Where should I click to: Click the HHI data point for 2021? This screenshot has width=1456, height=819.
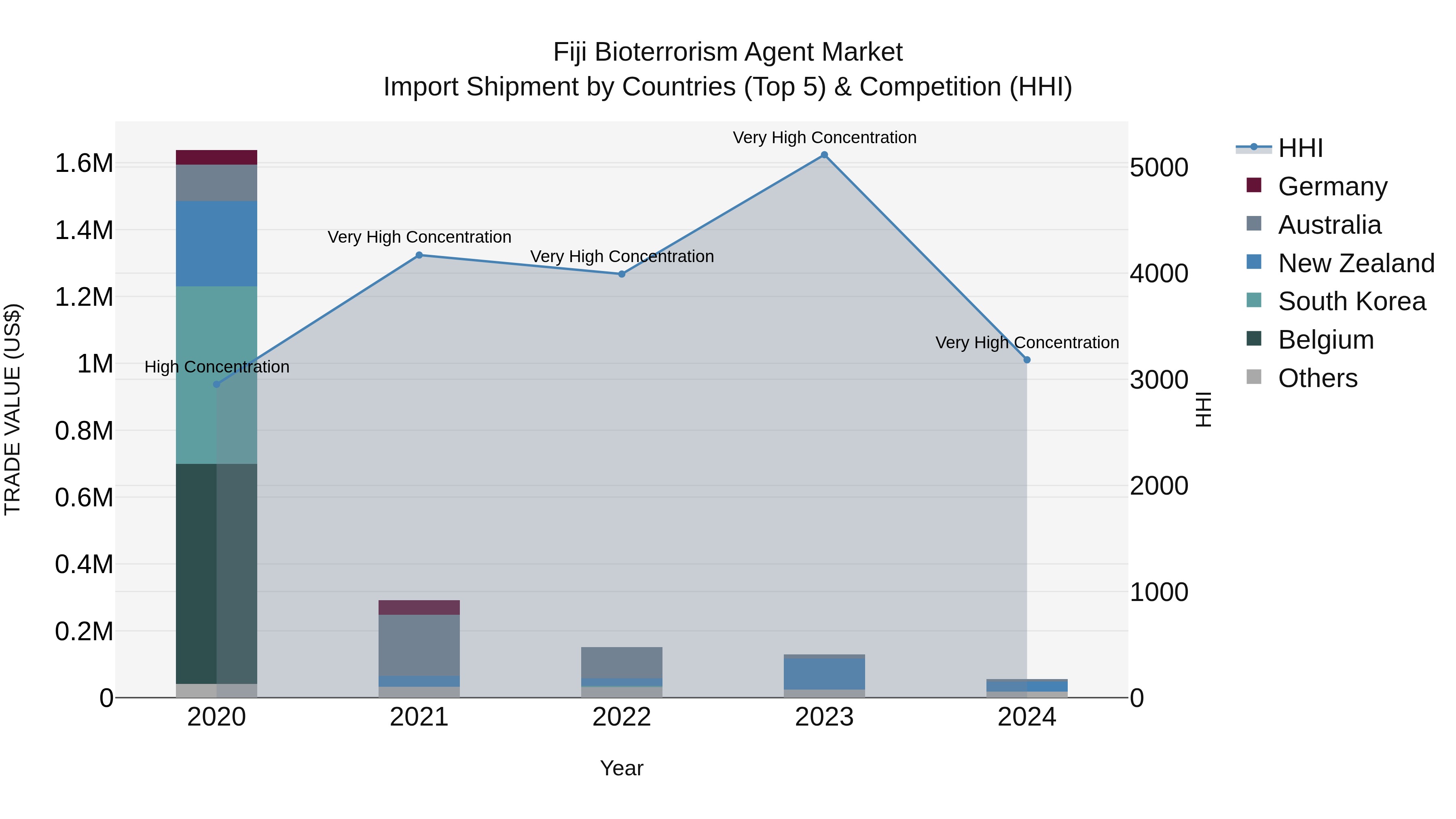point(419,255)
